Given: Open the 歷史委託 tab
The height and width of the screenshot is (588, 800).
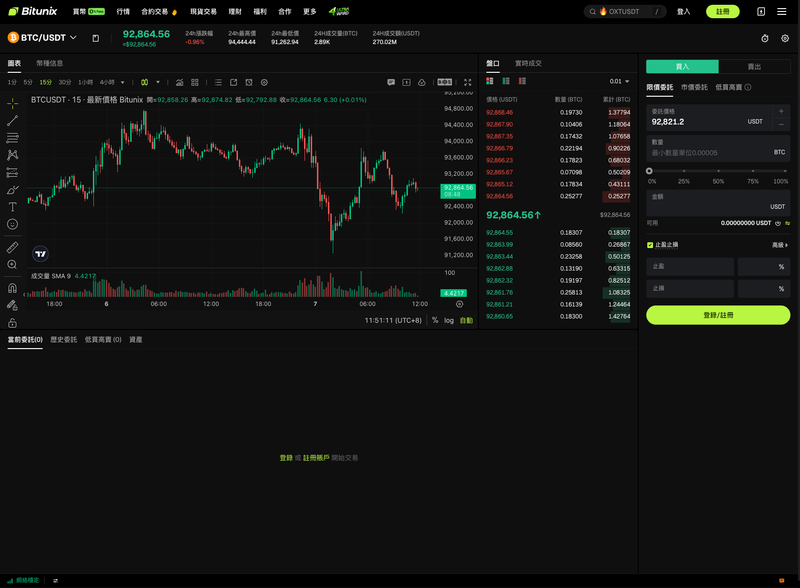Looking at the screenshot, I should [x=64, y=339].
